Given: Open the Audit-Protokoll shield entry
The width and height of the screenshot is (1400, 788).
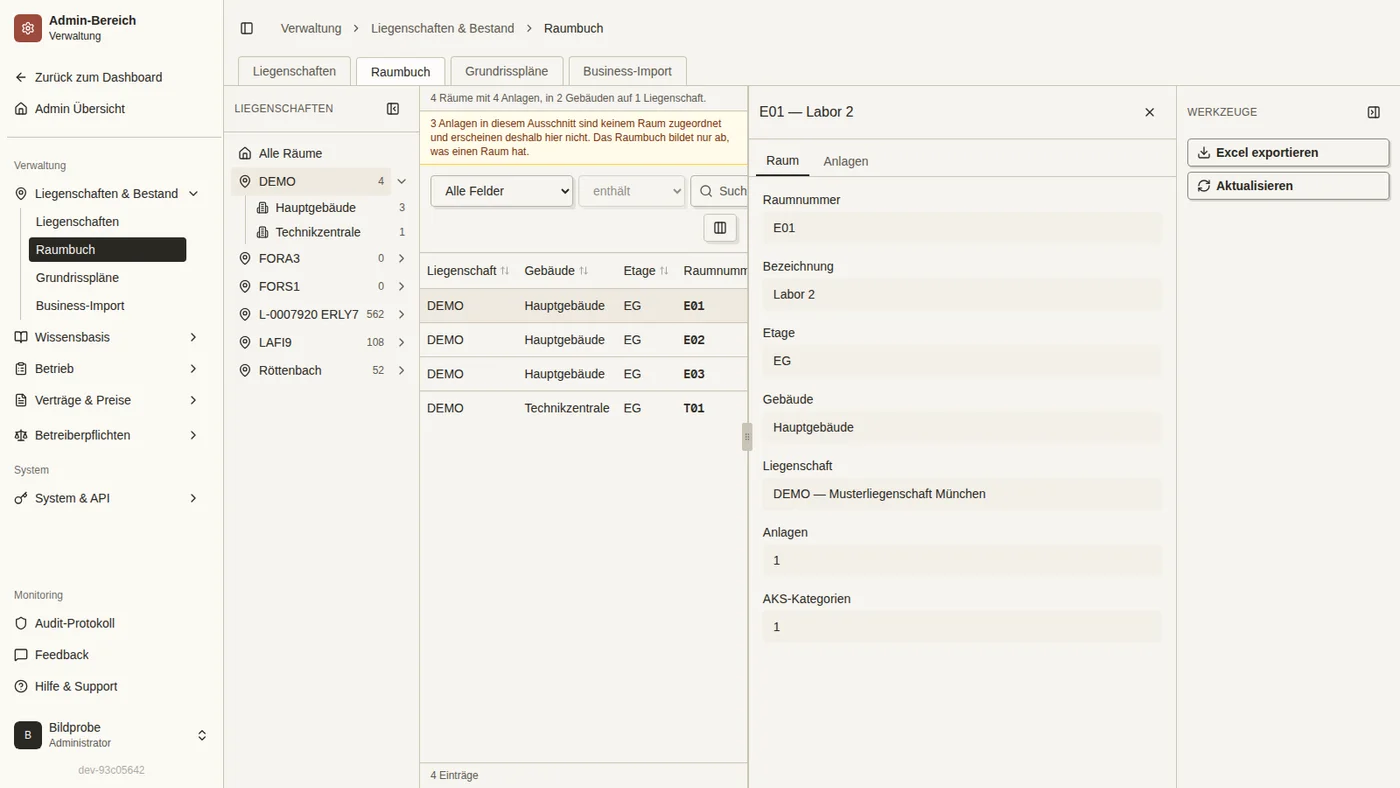Looking at the screenshot, I should tap(21, 623).
